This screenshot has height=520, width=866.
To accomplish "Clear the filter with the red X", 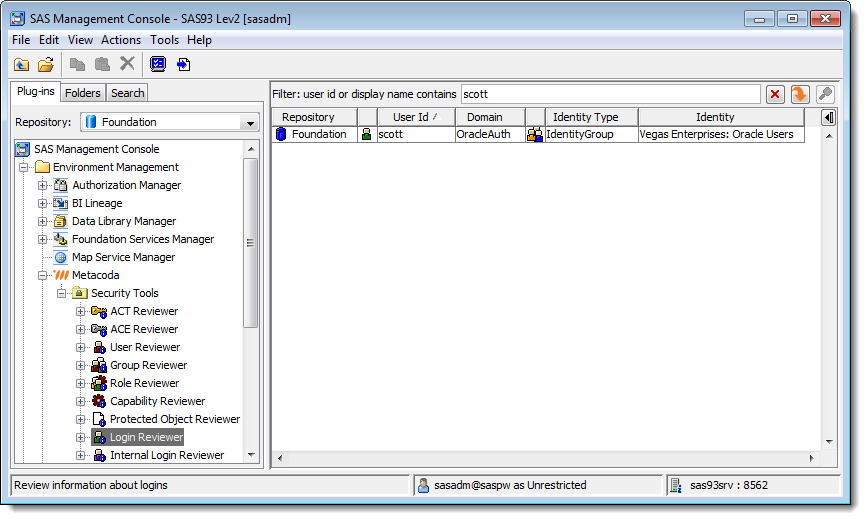I will tap(775, 94).
